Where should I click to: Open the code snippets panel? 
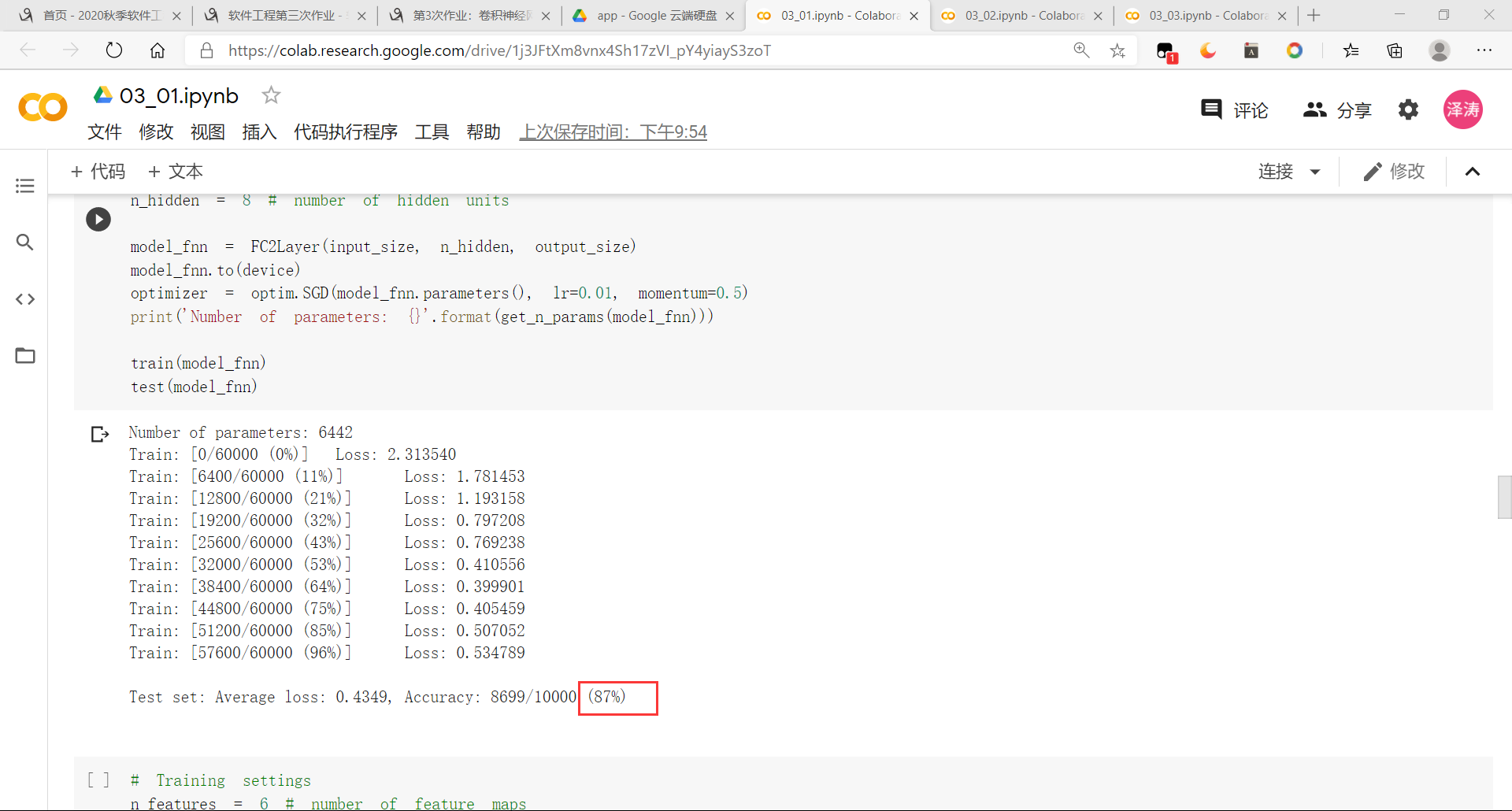(x=25, y=299)
